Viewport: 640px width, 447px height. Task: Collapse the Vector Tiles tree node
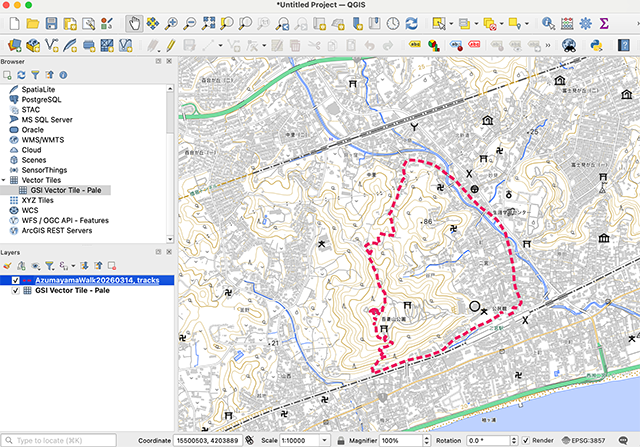tap(4, 180)
